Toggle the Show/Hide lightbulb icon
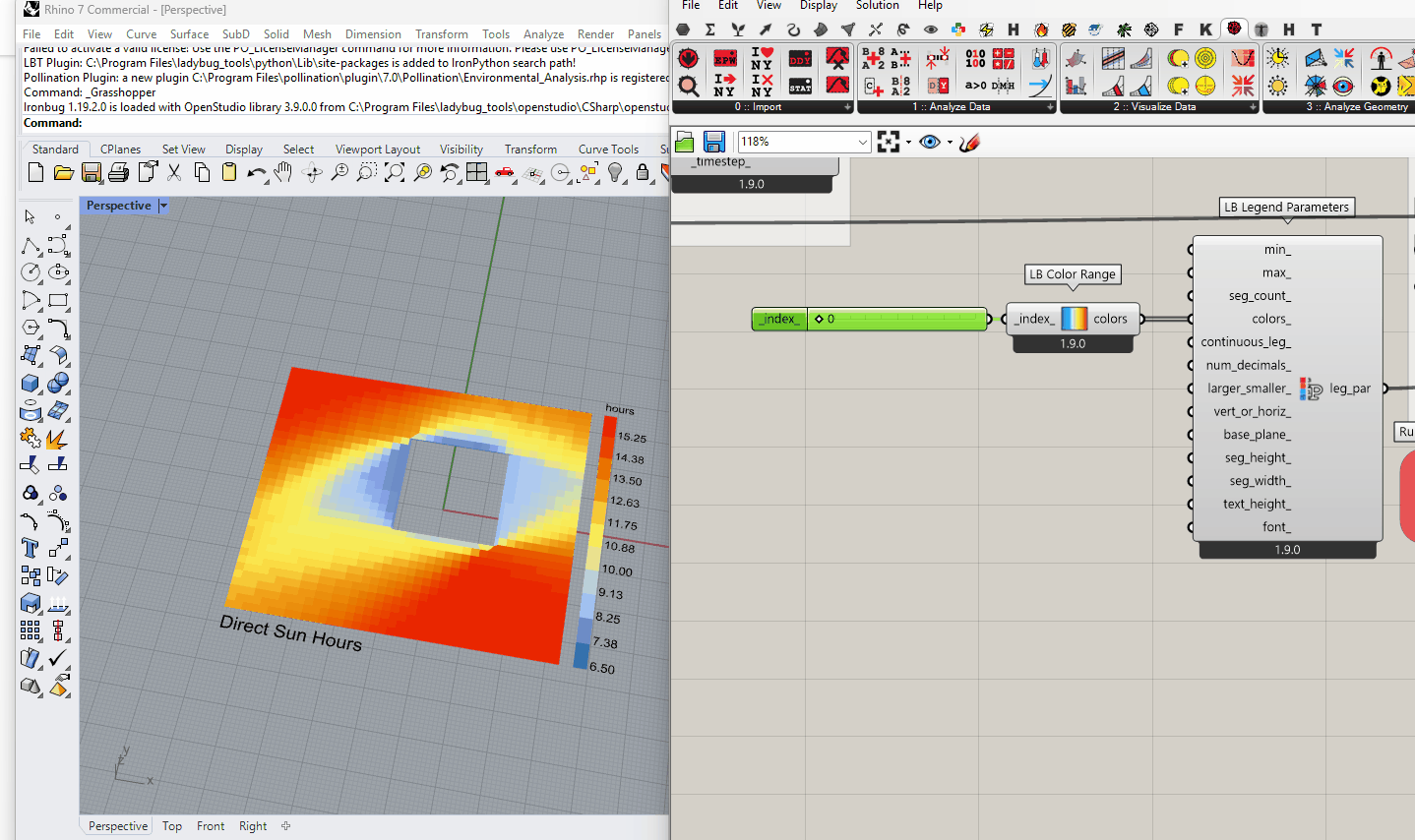 [x=615, y=173]
